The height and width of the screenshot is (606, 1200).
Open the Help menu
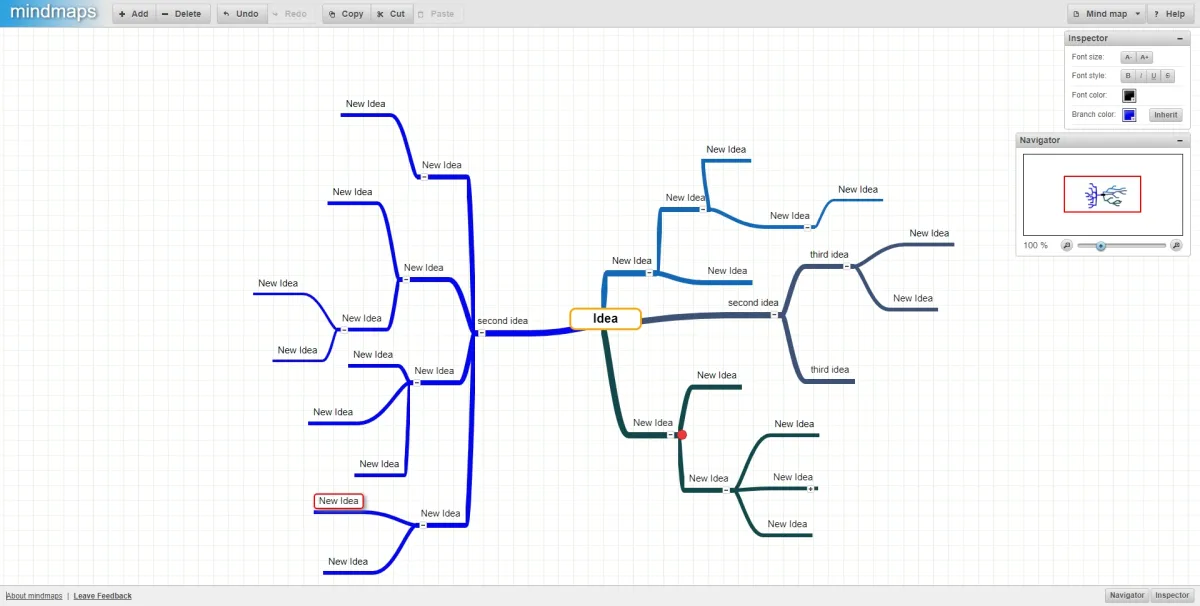point(1169,14)
